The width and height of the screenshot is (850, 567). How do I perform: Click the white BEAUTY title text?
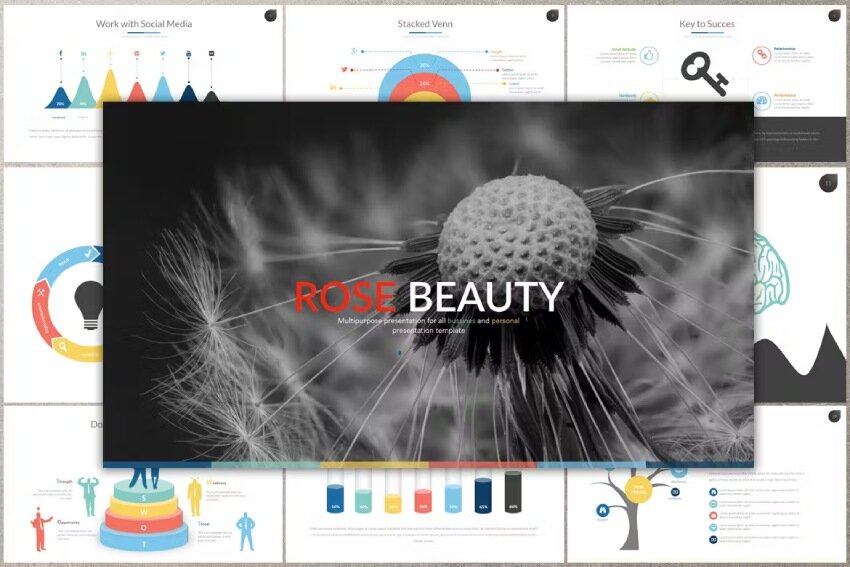point(485,297)
